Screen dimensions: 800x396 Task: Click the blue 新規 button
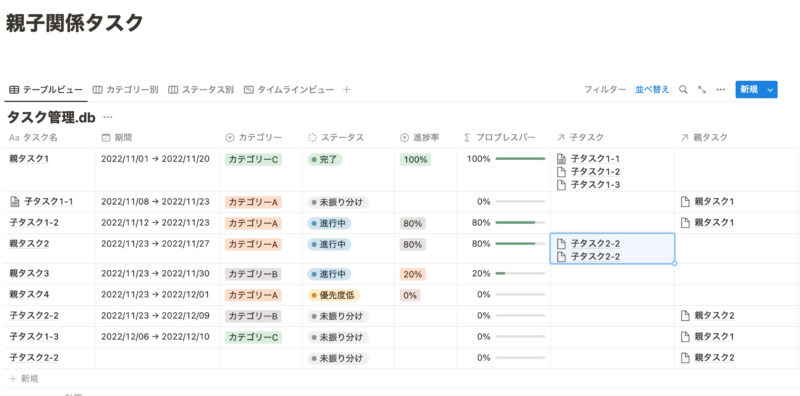[749, 90]
